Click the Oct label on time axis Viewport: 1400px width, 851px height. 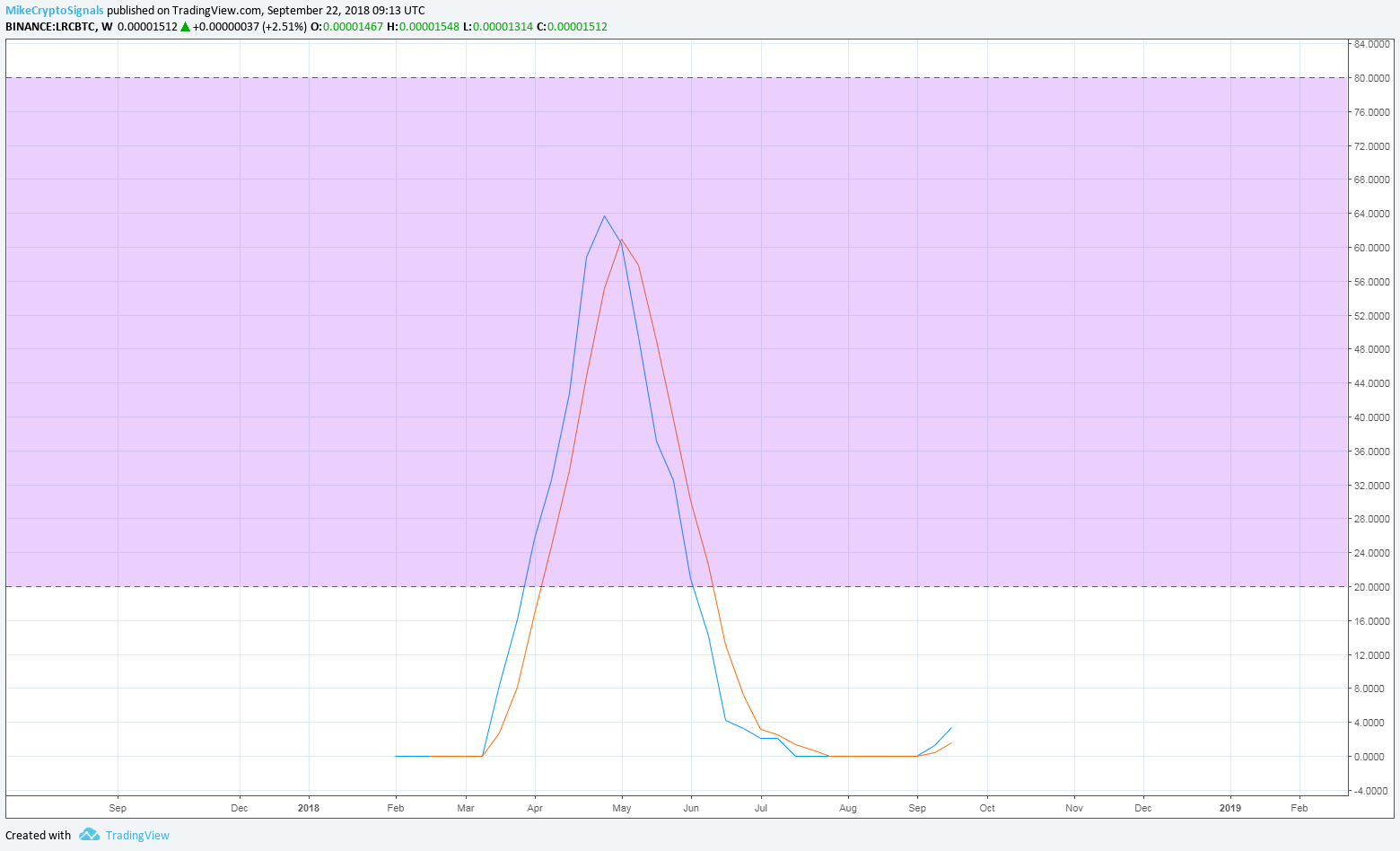pos(987,808)
